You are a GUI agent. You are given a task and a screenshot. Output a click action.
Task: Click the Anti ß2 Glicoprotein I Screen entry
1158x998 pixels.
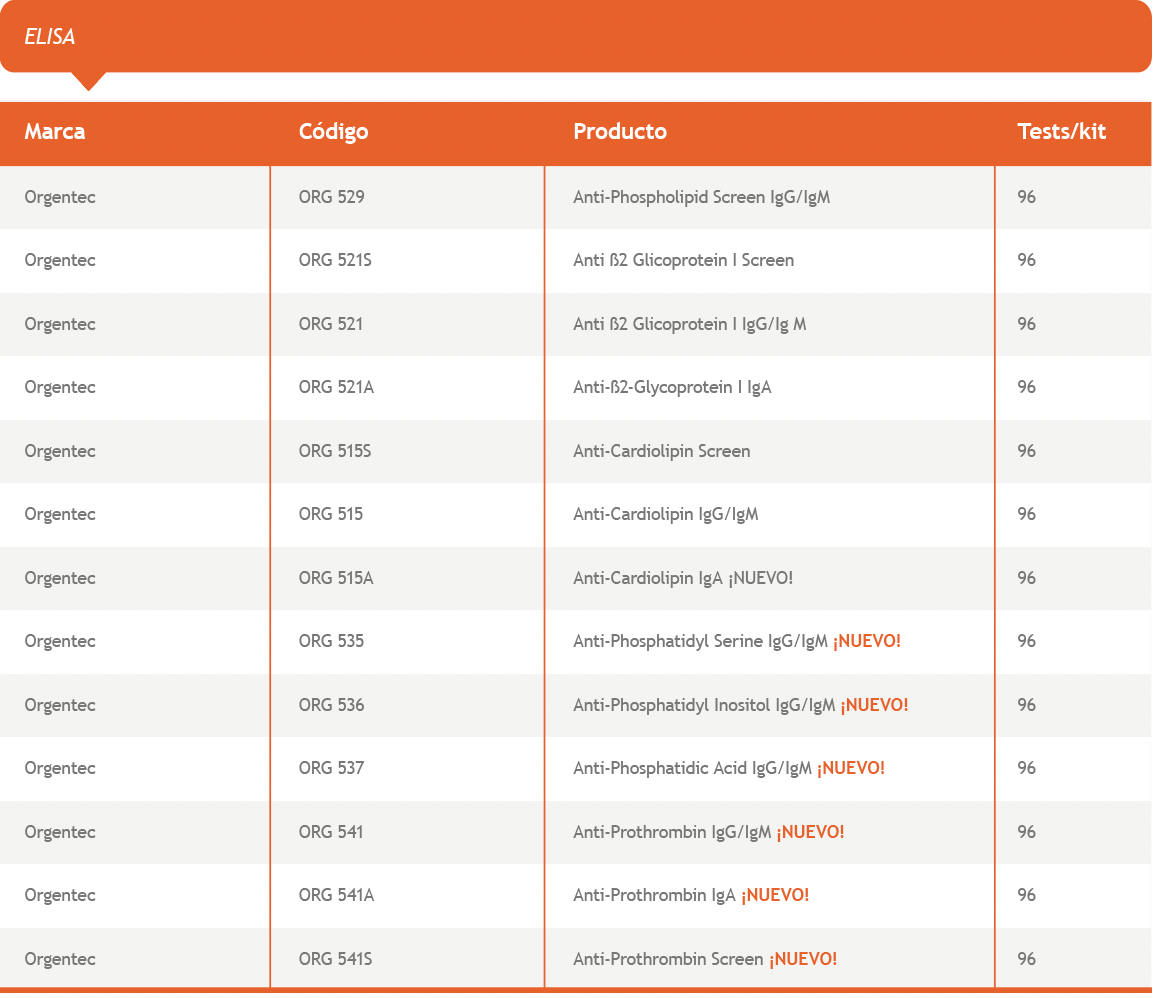pos(683,260)
